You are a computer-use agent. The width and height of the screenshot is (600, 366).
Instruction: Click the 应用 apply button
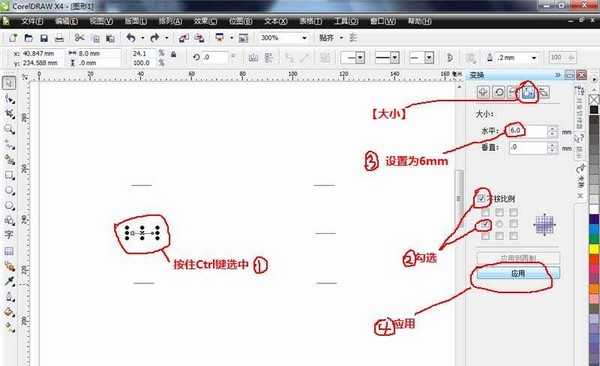(518, 273)
